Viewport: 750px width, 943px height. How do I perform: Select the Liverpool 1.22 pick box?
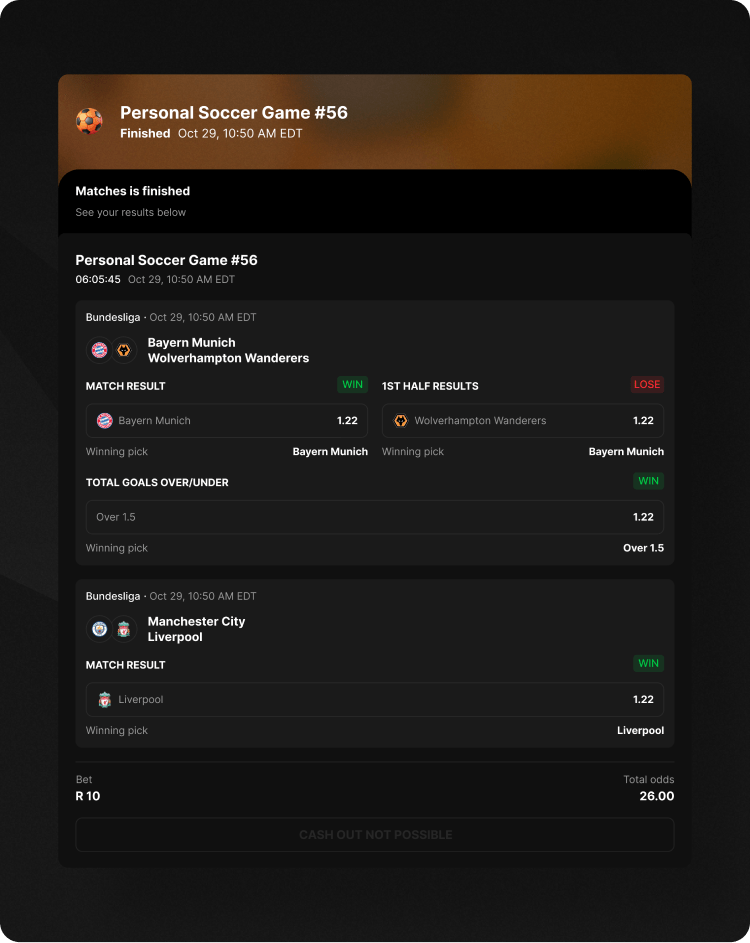(374, 700)
